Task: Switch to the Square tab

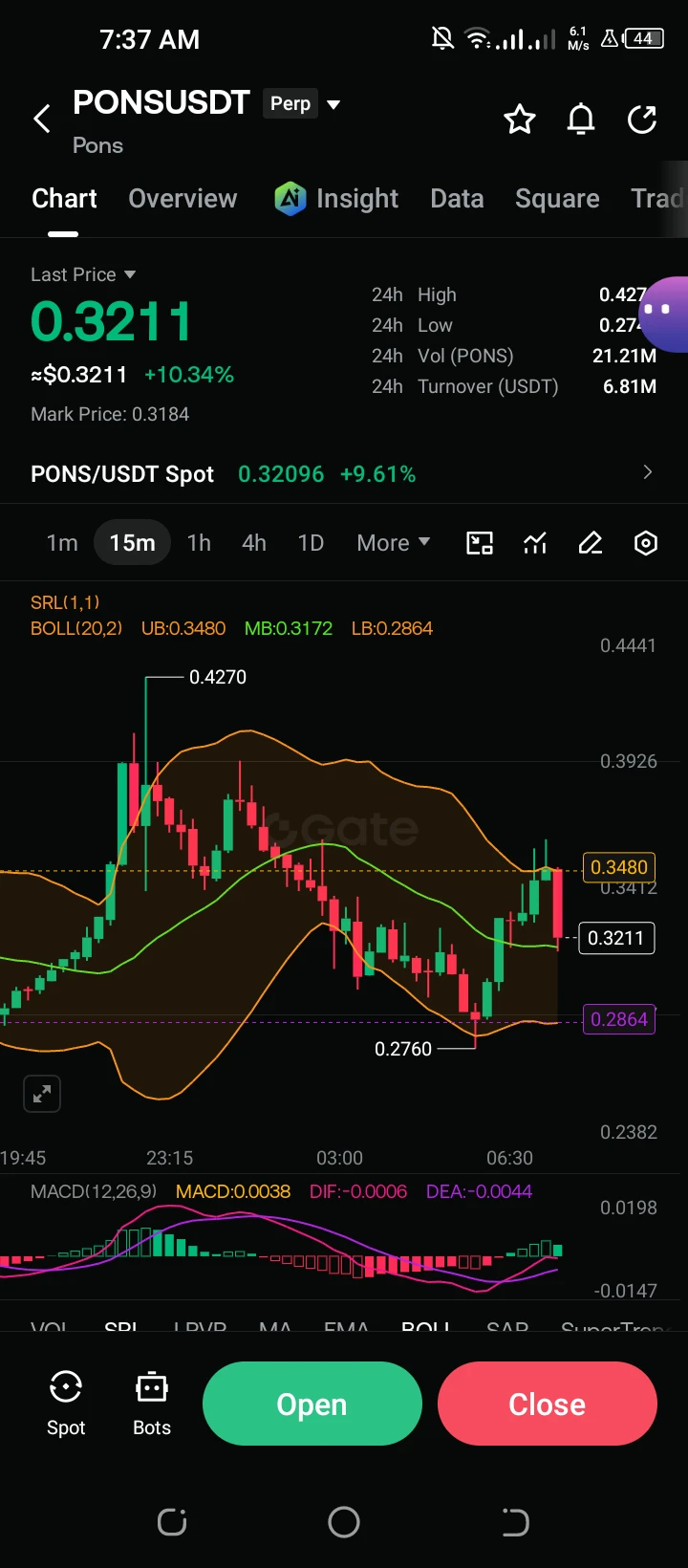Action: tap(557, 199)
